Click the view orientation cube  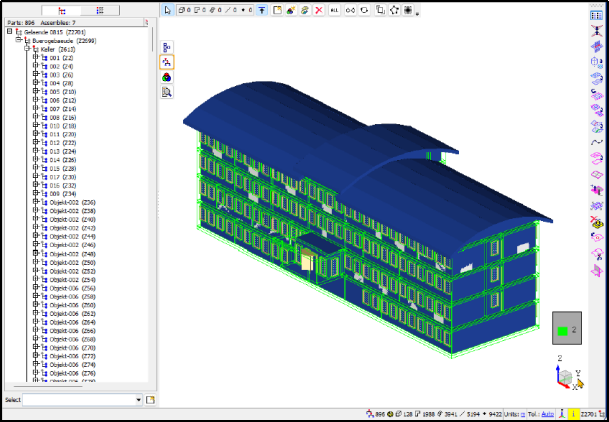click(x=566, y=378)
